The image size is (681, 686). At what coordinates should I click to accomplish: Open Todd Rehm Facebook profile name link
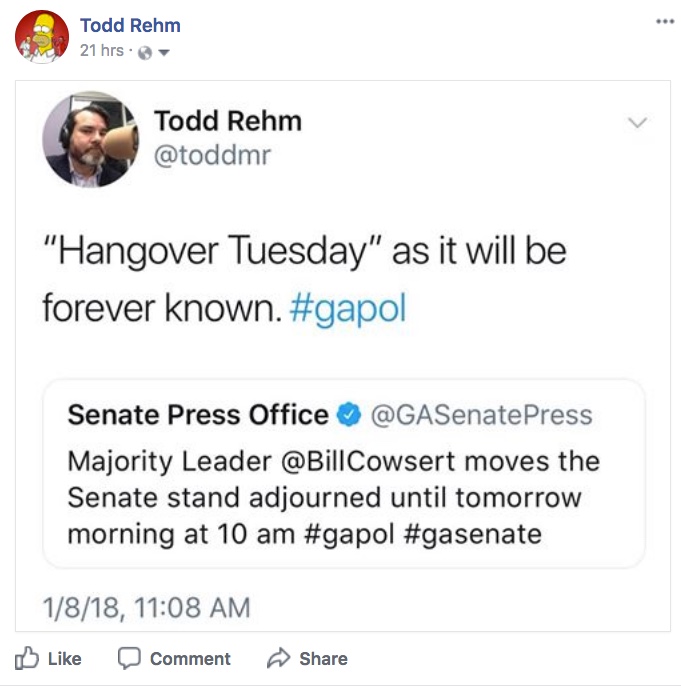130,25
